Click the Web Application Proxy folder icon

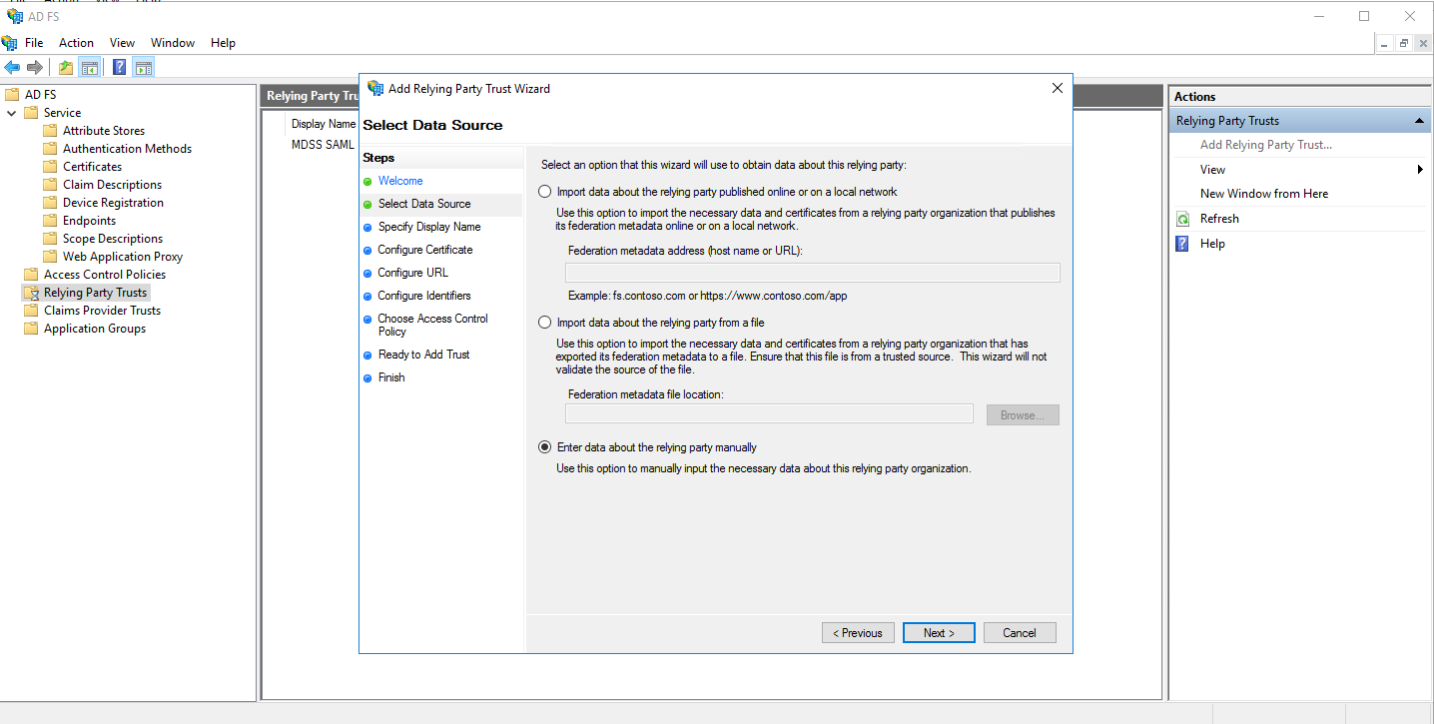(x=50, y=257)
